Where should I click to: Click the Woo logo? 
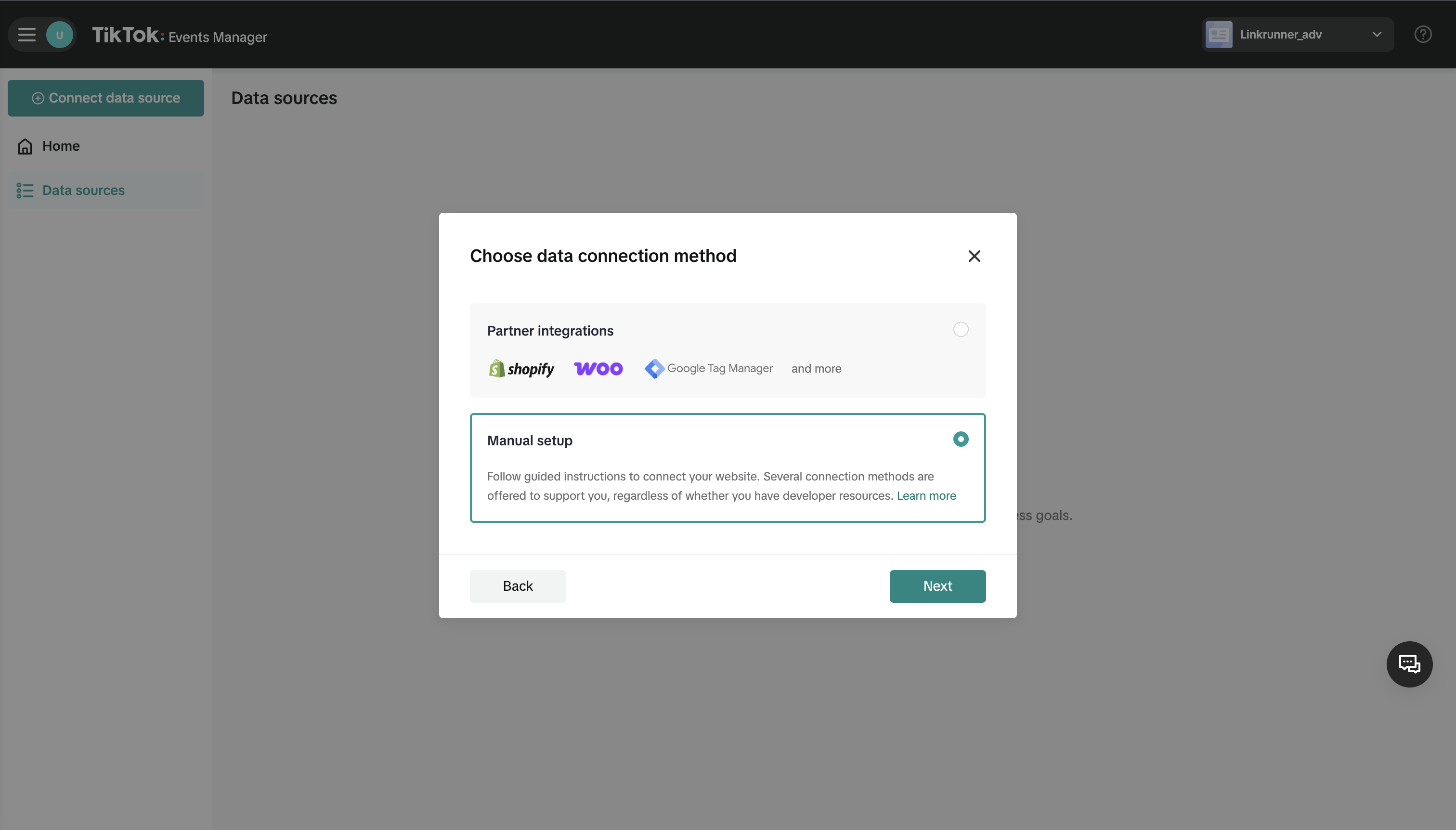(x=598, y=369)
